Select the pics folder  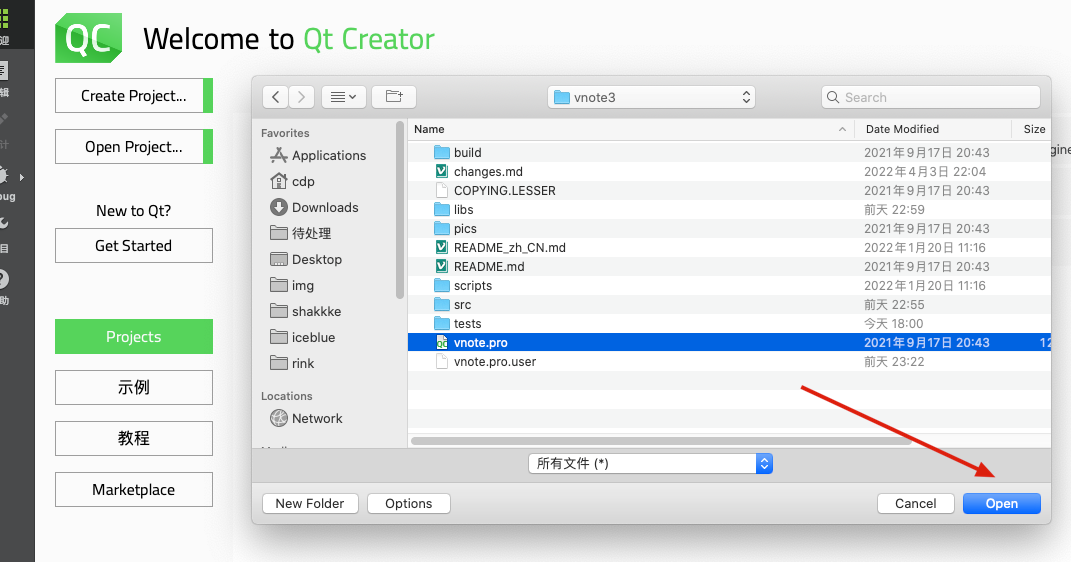pyautogui.click(x=729, y=229)
